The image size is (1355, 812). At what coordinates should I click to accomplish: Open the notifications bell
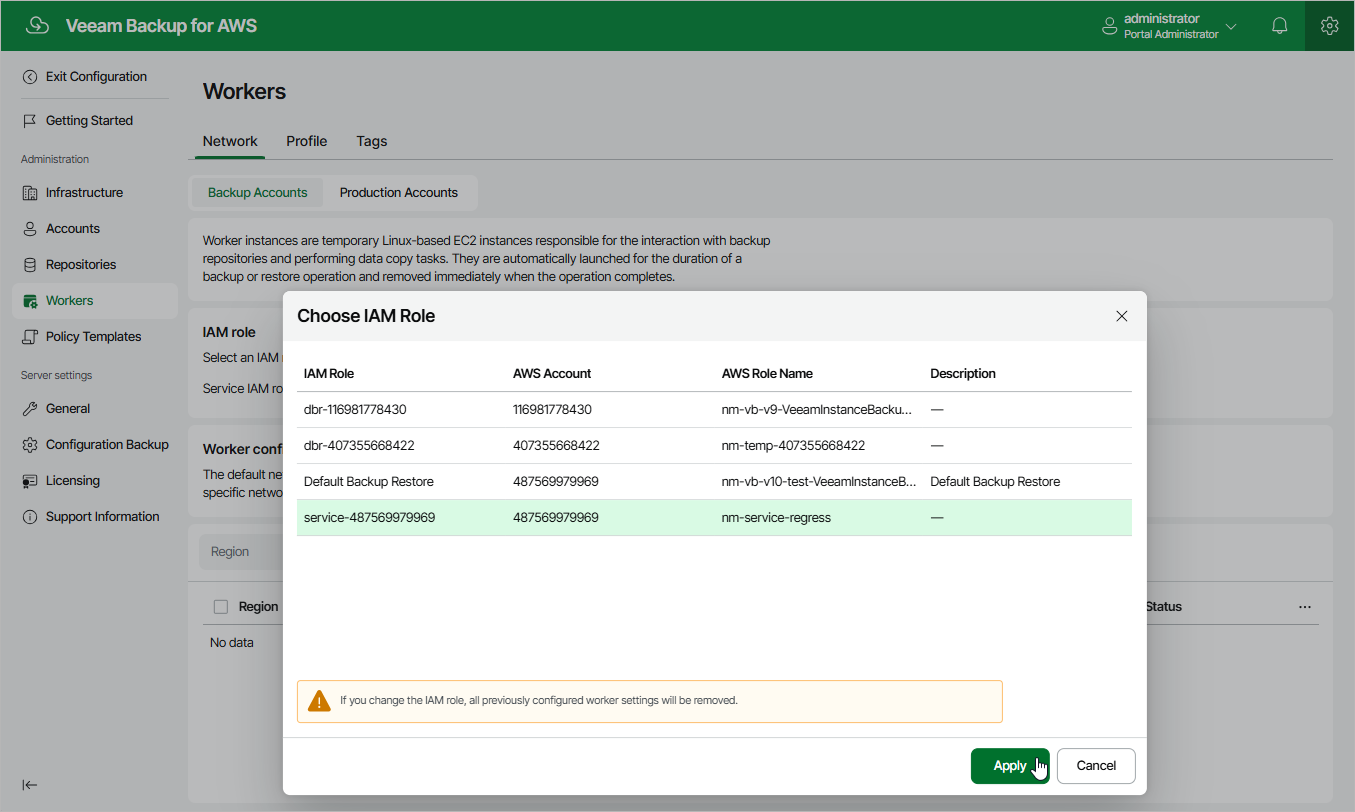pyautogui.click(x=1279, y=26)
